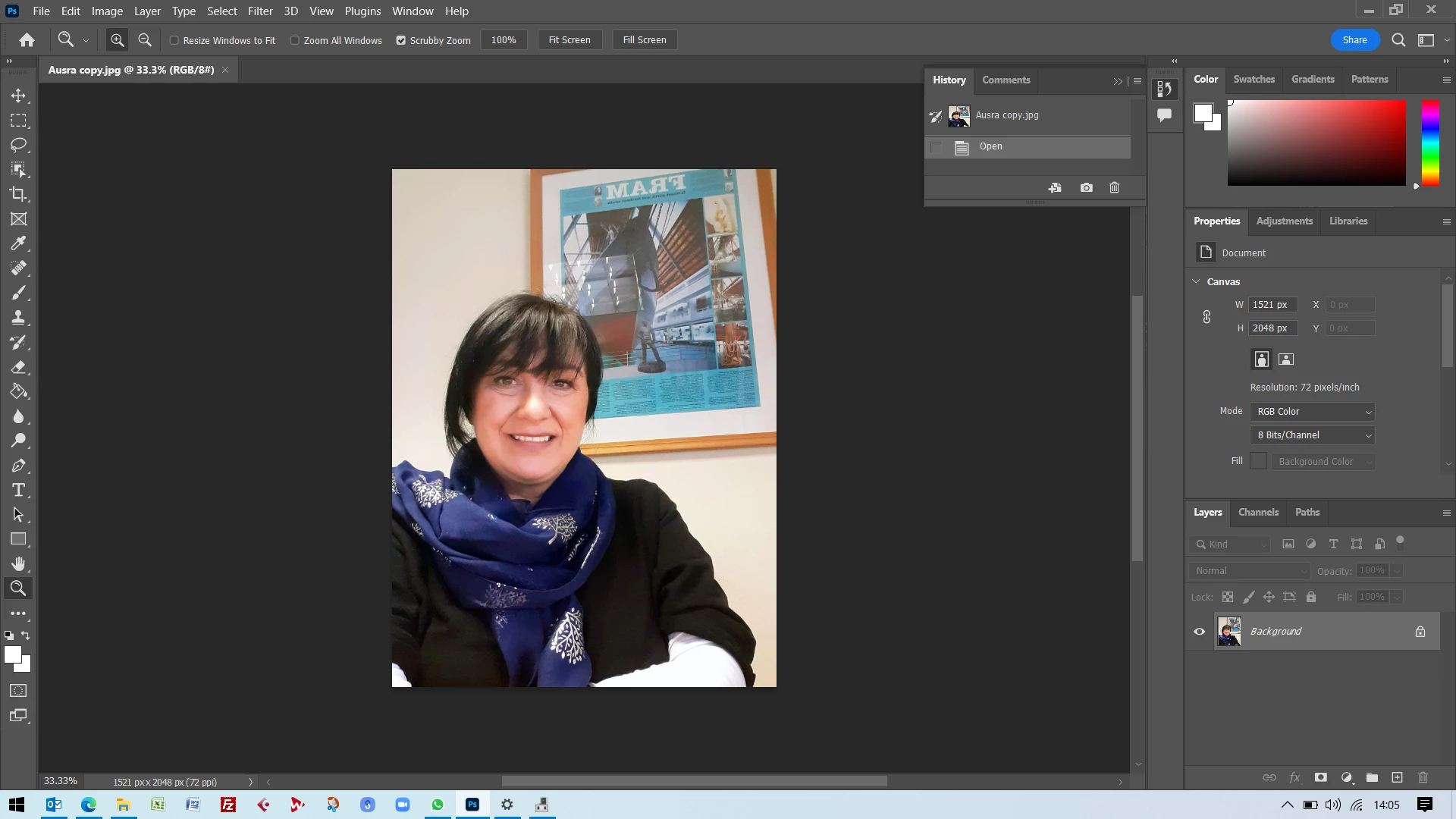
Task: Create new snapshot in History panel
Action: pos(1086,187)
